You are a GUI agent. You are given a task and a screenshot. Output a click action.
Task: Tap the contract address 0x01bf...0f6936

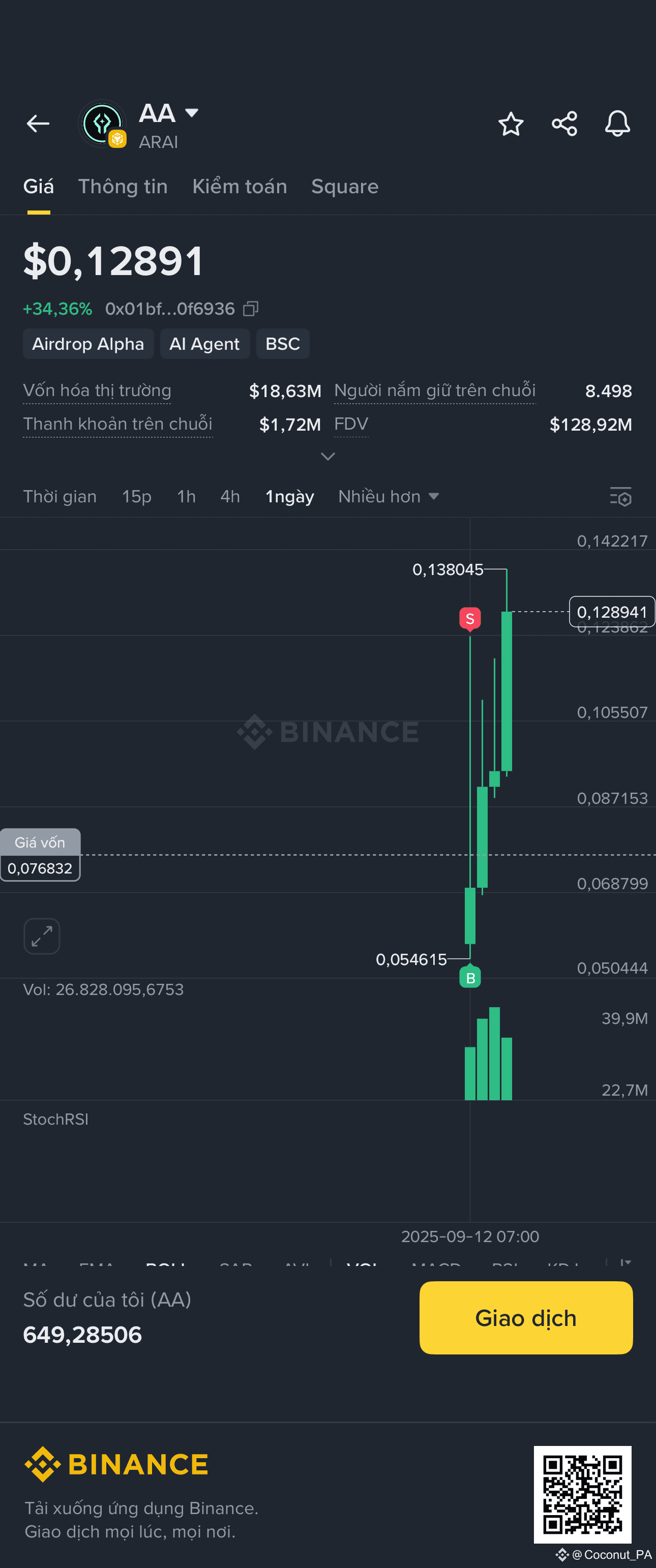170,309
